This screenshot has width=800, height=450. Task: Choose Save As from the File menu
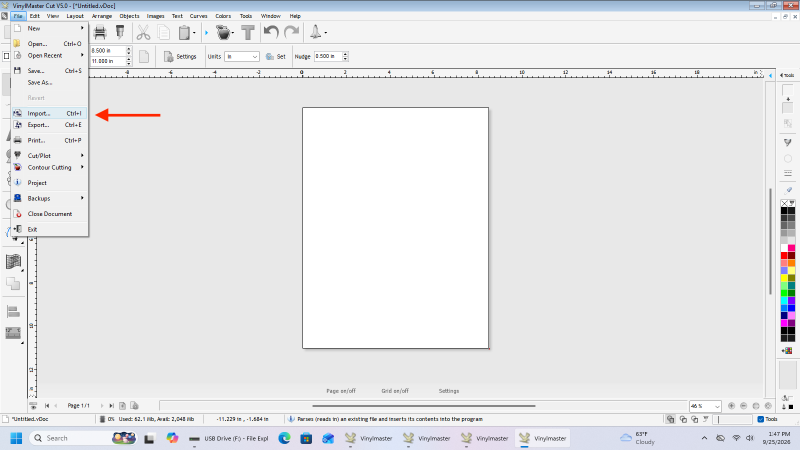(x=49, y=83)
